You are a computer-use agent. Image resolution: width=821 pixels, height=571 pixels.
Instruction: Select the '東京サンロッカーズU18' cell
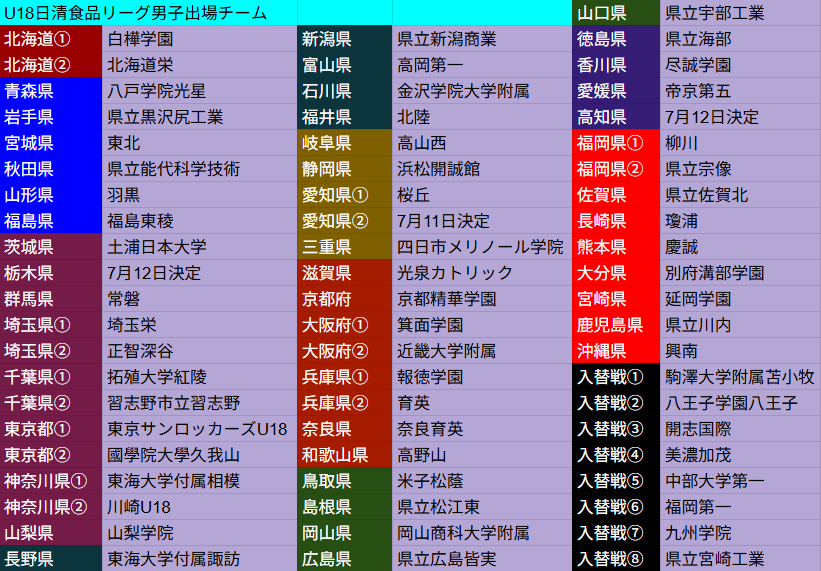(x=199, y=429)
